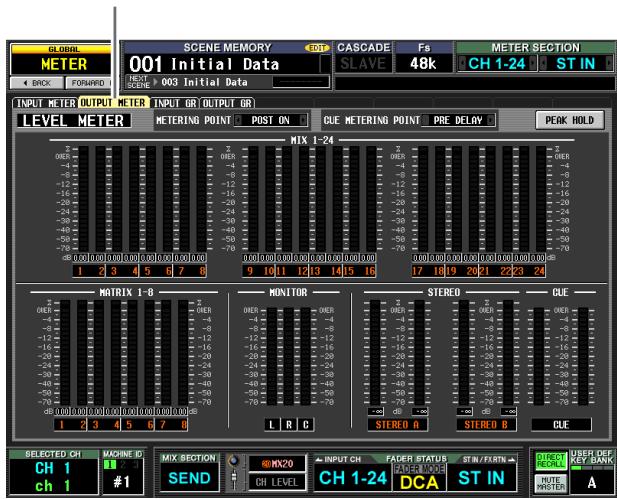
Task: Select machine ID number 1 indicator
Action: pyautogui.click(x=110, y=464)
